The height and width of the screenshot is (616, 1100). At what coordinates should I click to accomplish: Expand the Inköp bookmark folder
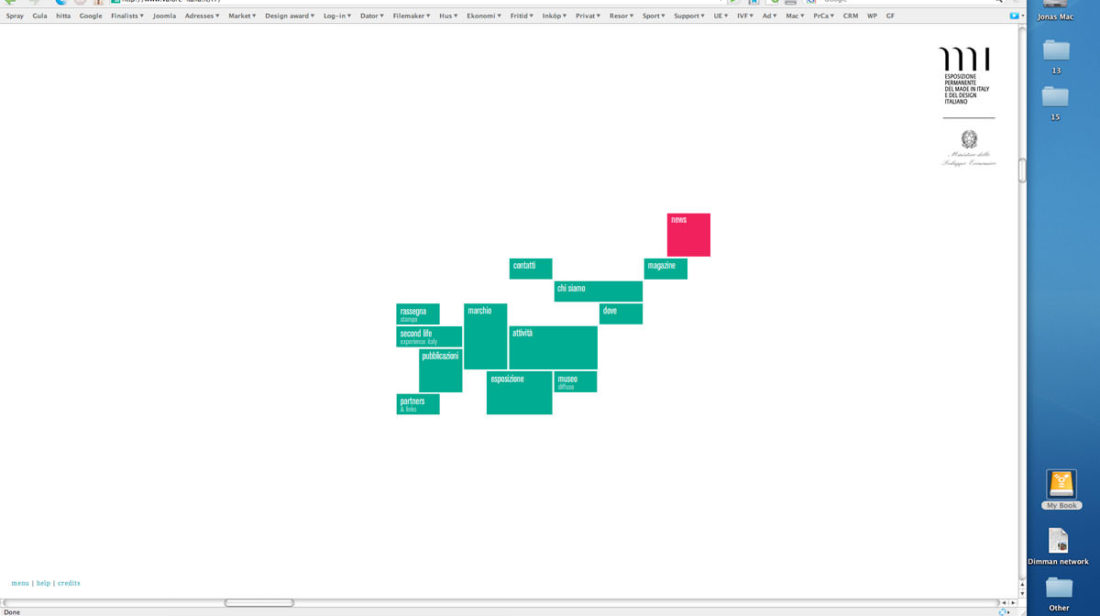554,15
